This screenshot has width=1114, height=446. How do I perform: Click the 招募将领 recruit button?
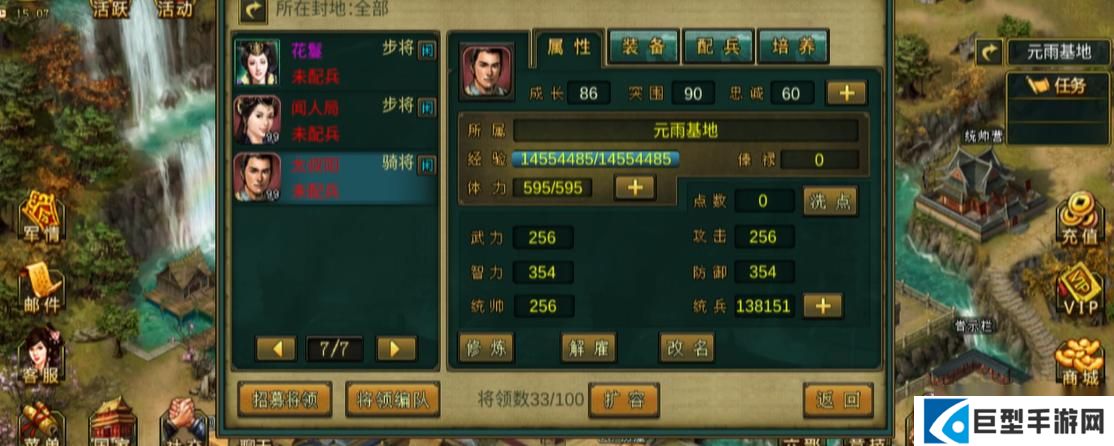pyautogui.click(x=285, y=400)
